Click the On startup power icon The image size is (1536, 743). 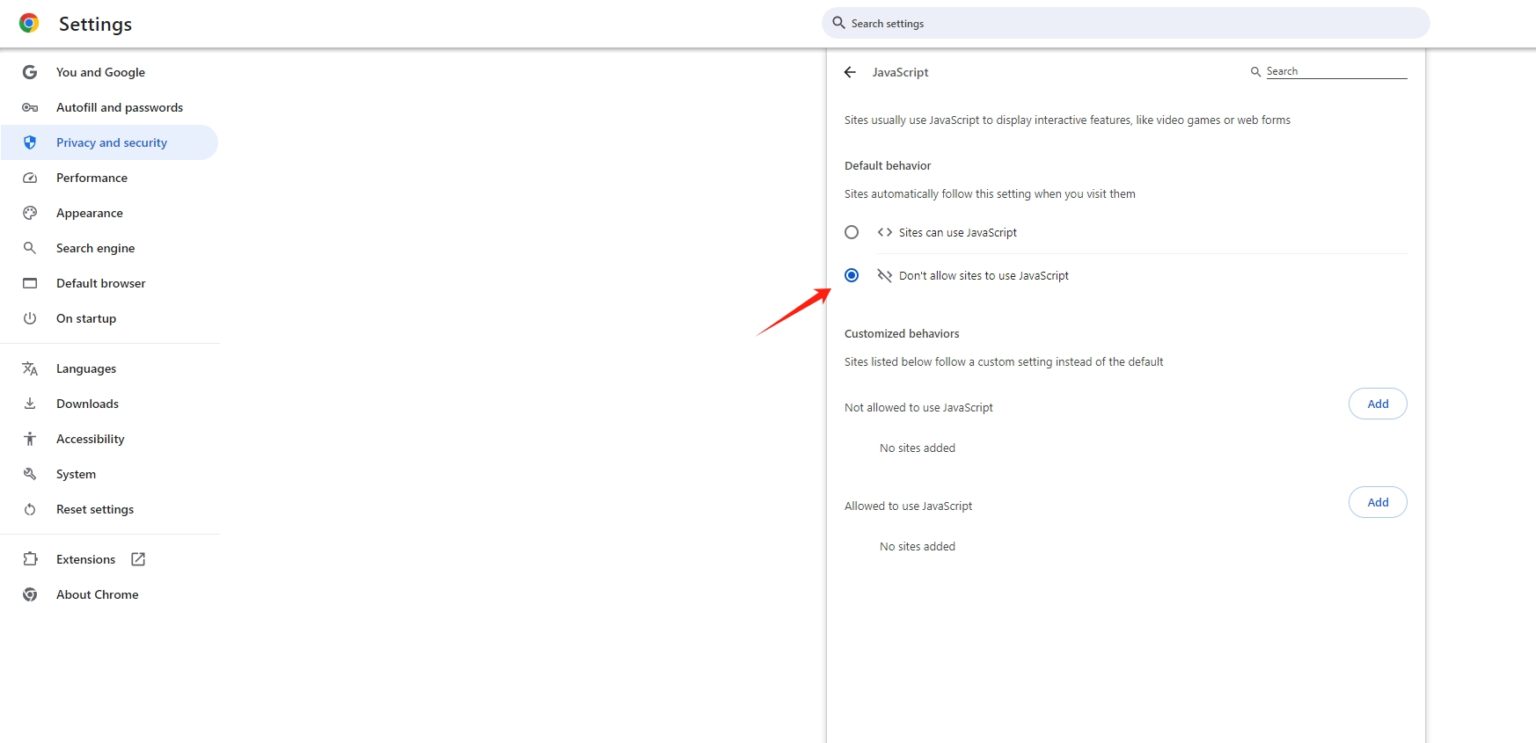(x=30, y=319)
